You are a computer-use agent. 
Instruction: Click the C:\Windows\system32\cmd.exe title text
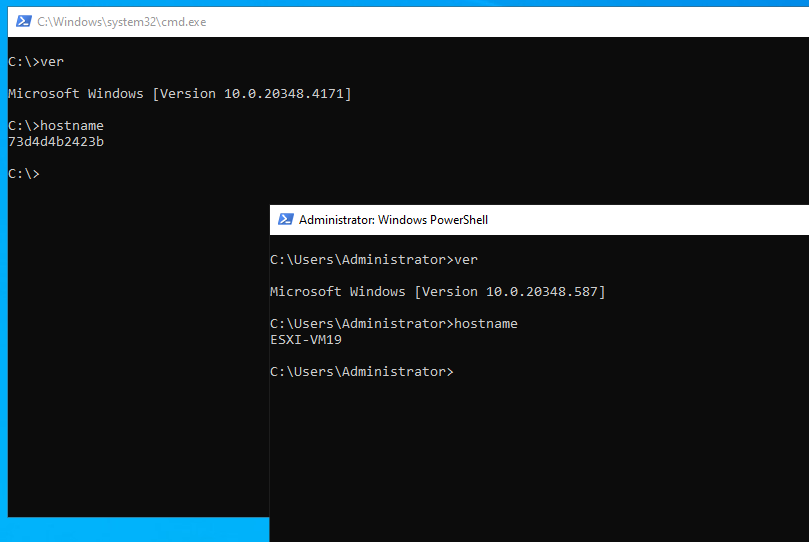121,22
